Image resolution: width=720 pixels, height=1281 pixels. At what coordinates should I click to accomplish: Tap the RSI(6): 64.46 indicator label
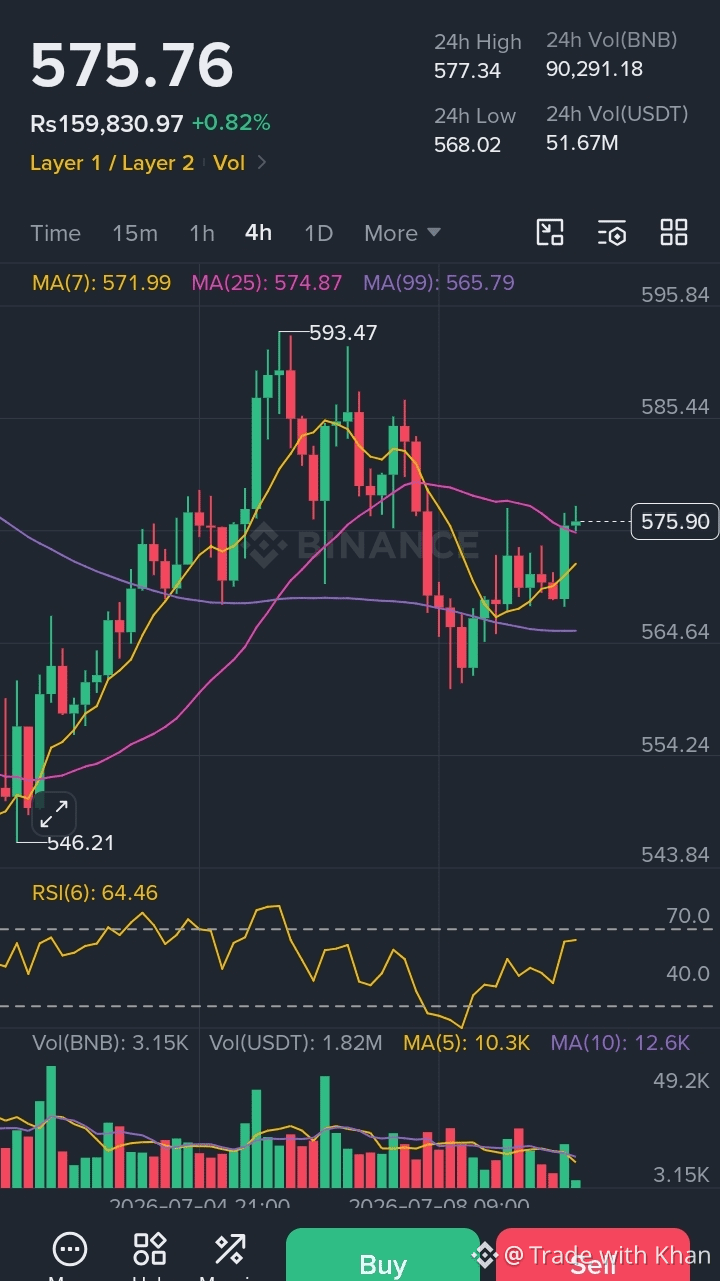(x=95, y=893)
